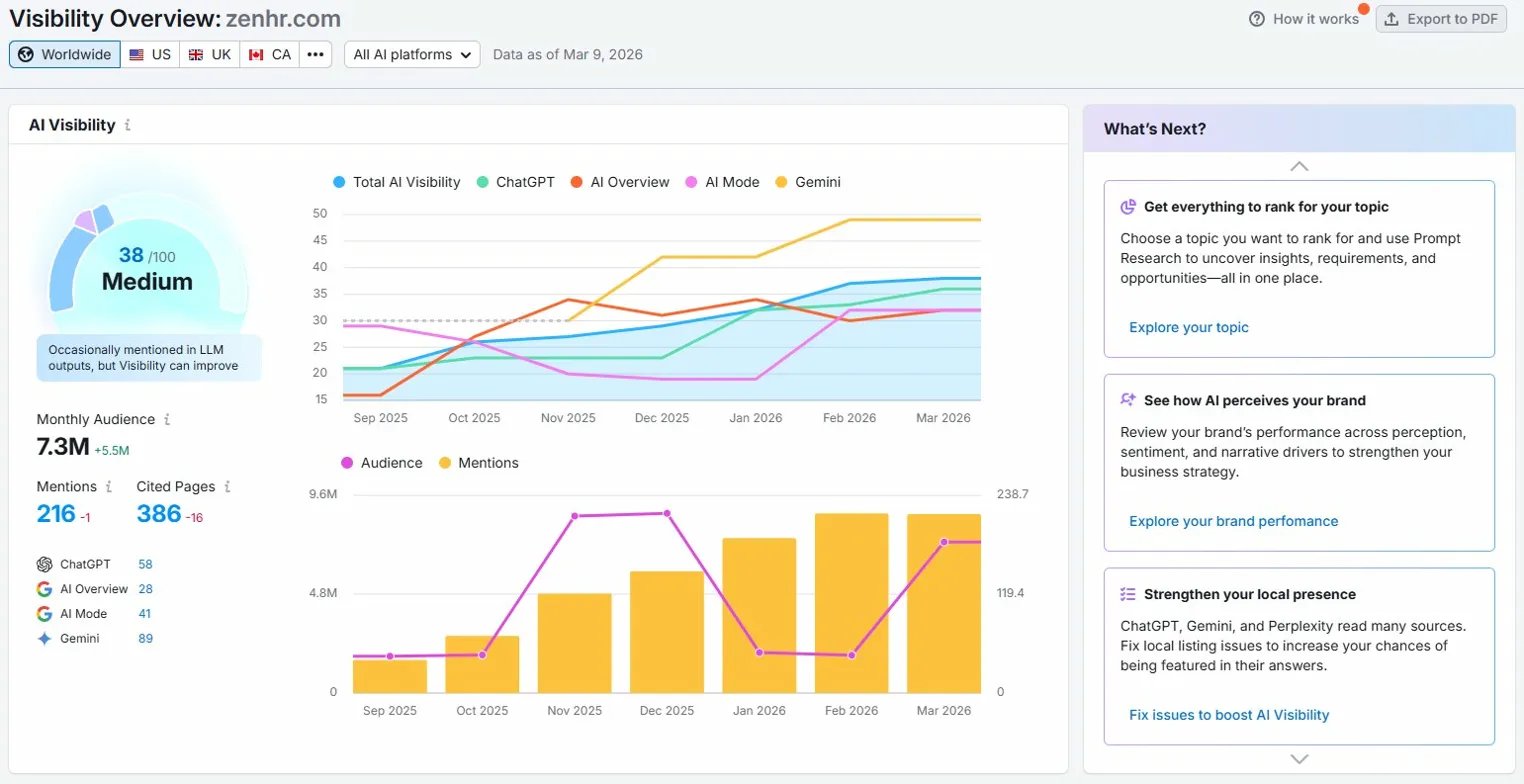Toggle Audience legend series in lower chart
Viewport: 1524px width, 784px height.
click(x=381, y=463)
